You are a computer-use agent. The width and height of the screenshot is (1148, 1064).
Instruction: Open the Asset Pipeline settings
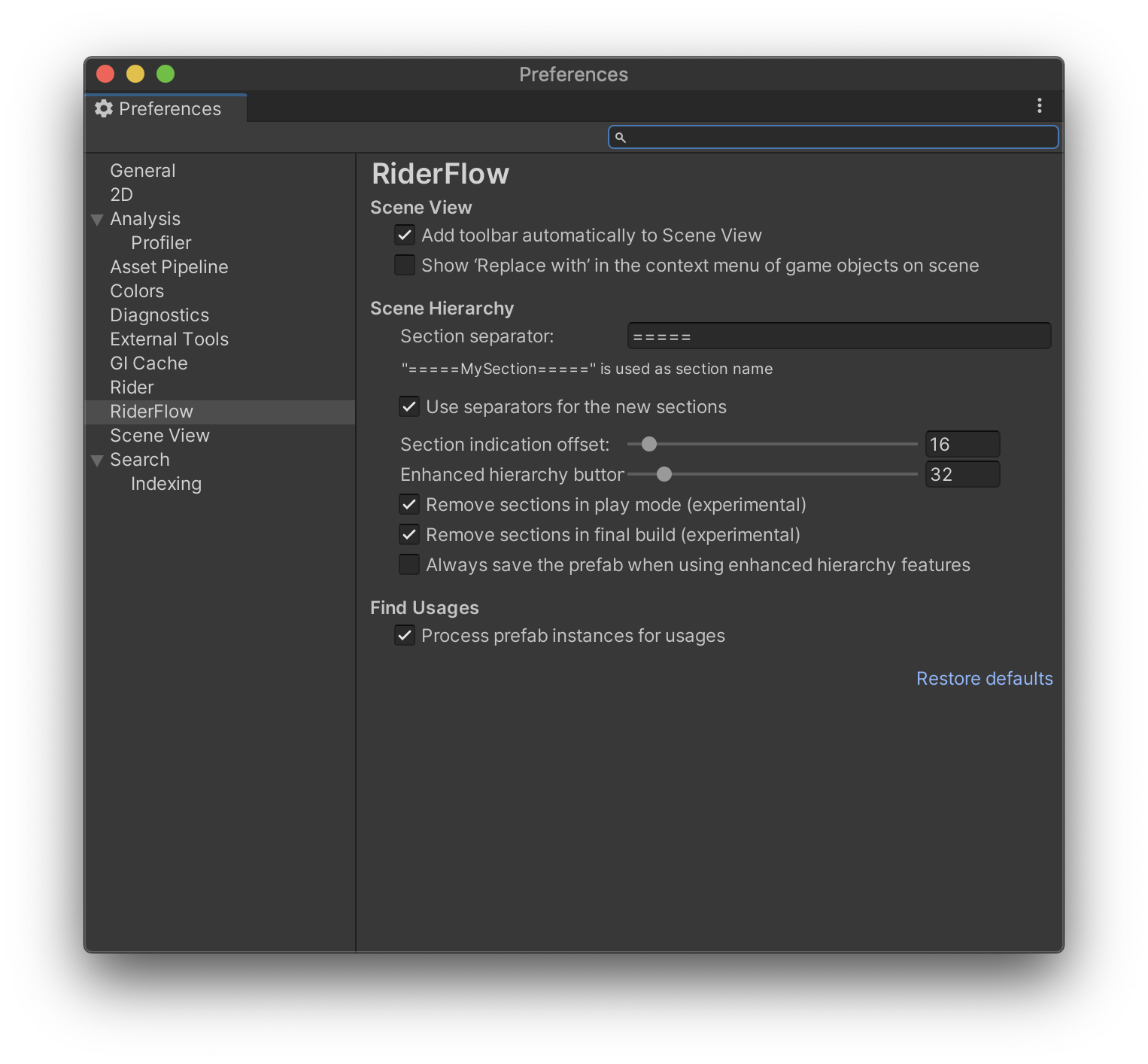pos(169,267)
